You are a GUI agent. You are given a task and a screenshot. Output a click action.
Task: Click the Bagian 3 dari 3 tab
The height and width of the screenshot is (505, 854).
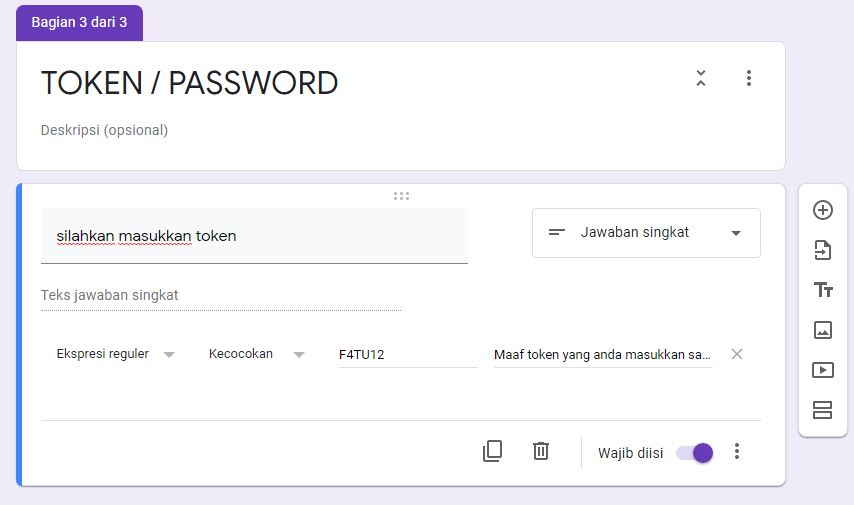tap(80, 22)
